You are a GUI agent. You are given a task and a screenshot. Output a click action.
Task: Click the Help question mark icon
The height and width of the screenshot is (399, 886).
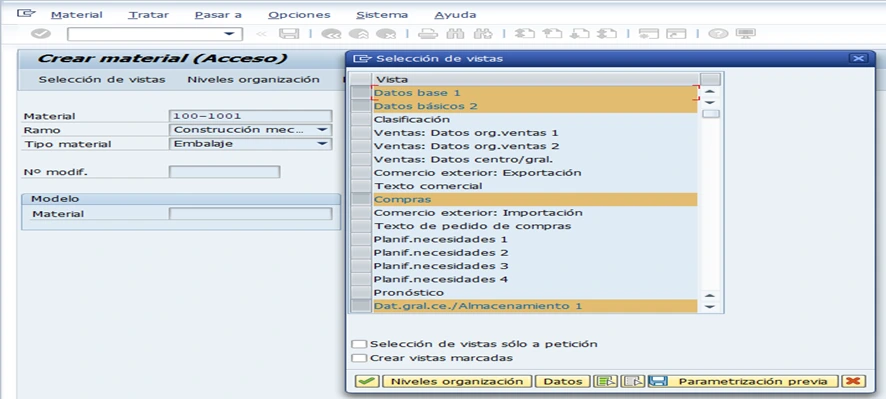718,34
